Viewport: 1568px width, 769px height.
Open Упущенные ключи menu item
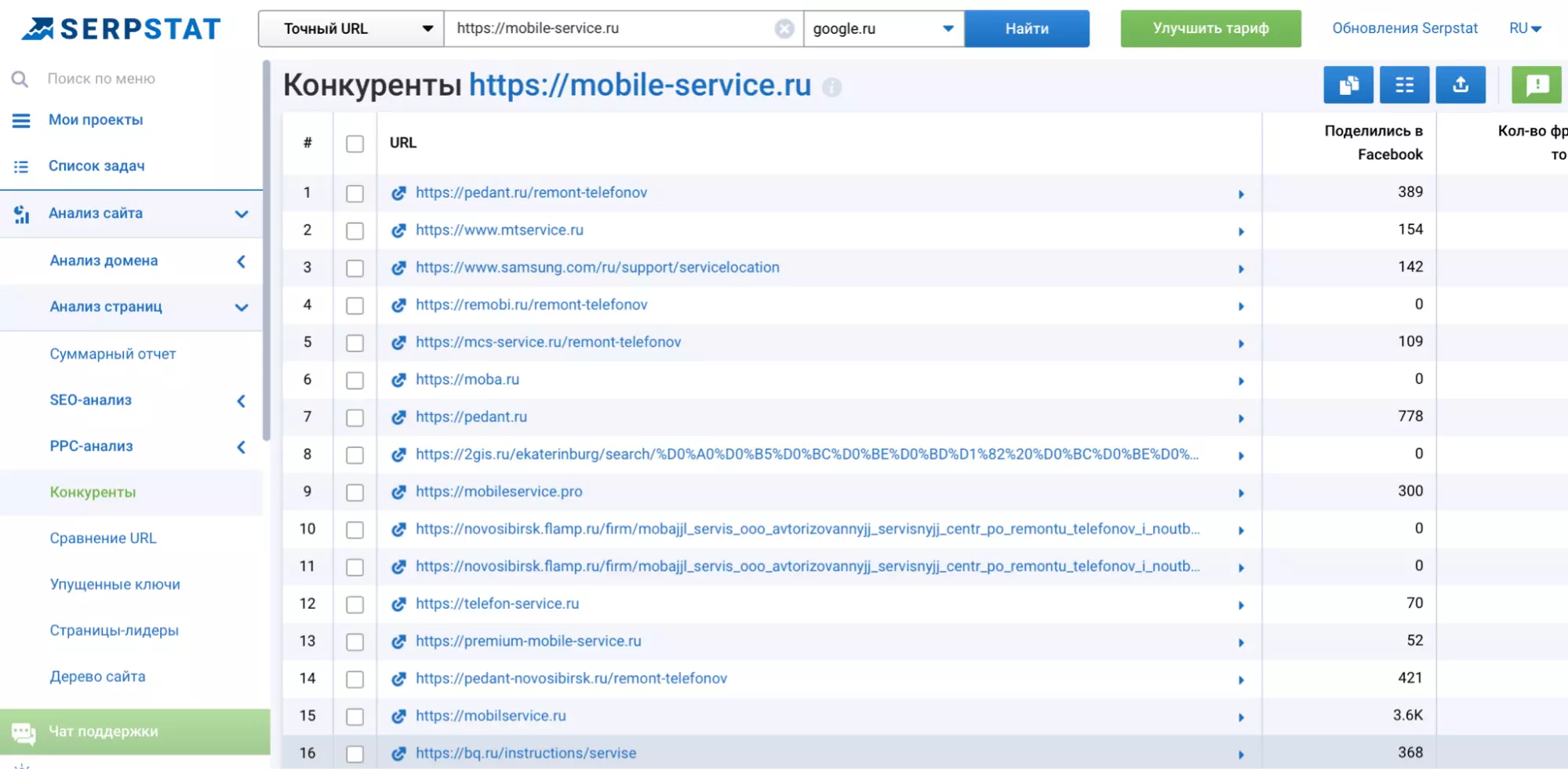[x=115, y=585]
